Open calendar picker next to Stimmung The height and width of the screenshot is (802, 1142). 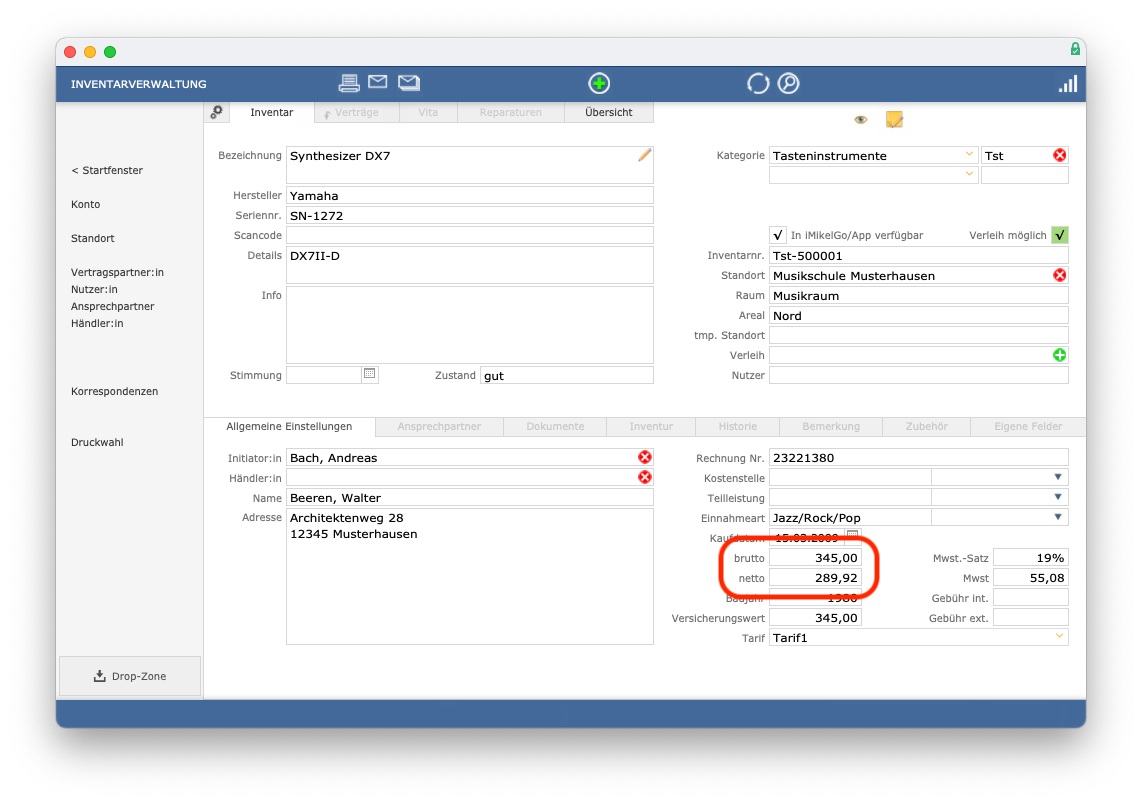(x=370, y=374)
